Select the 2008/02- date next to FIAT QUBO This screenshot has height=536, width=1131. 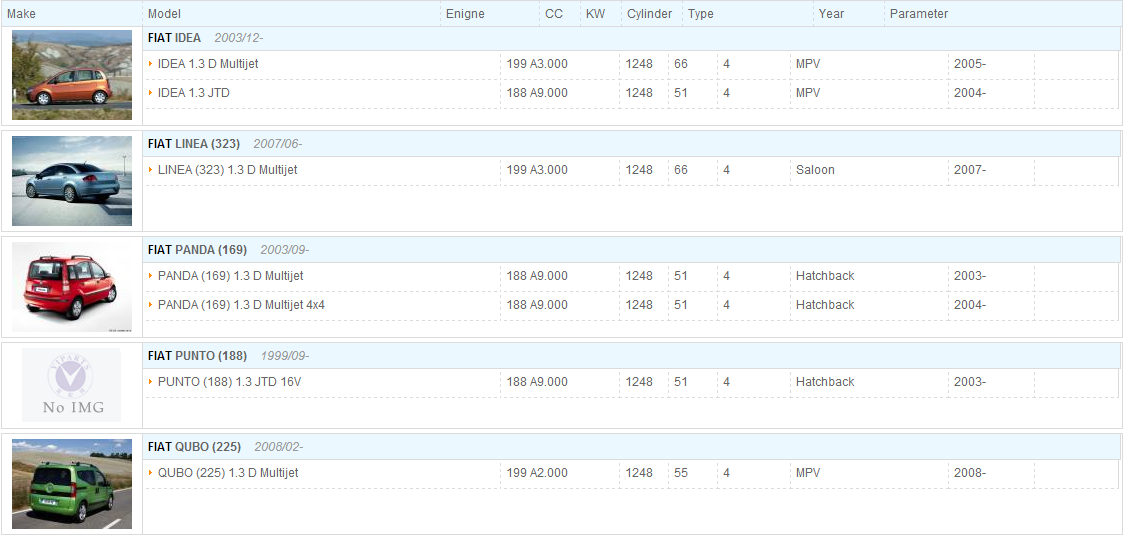[x=279, y=447]
